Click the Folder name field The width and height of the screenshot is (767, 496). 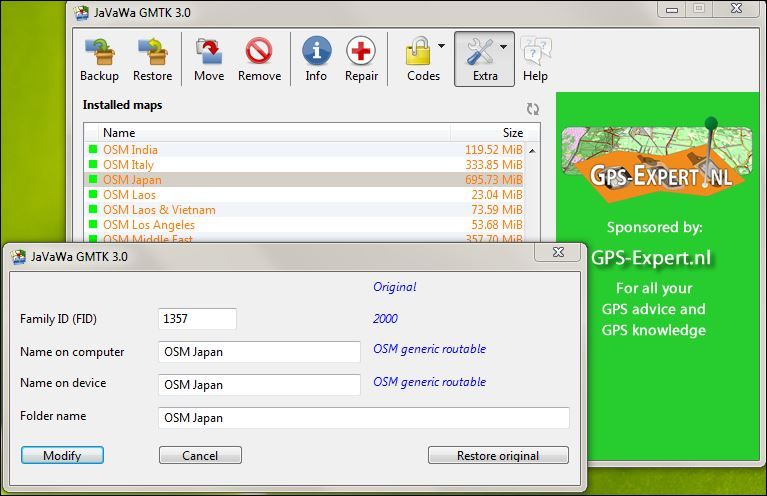pos(364,418)
